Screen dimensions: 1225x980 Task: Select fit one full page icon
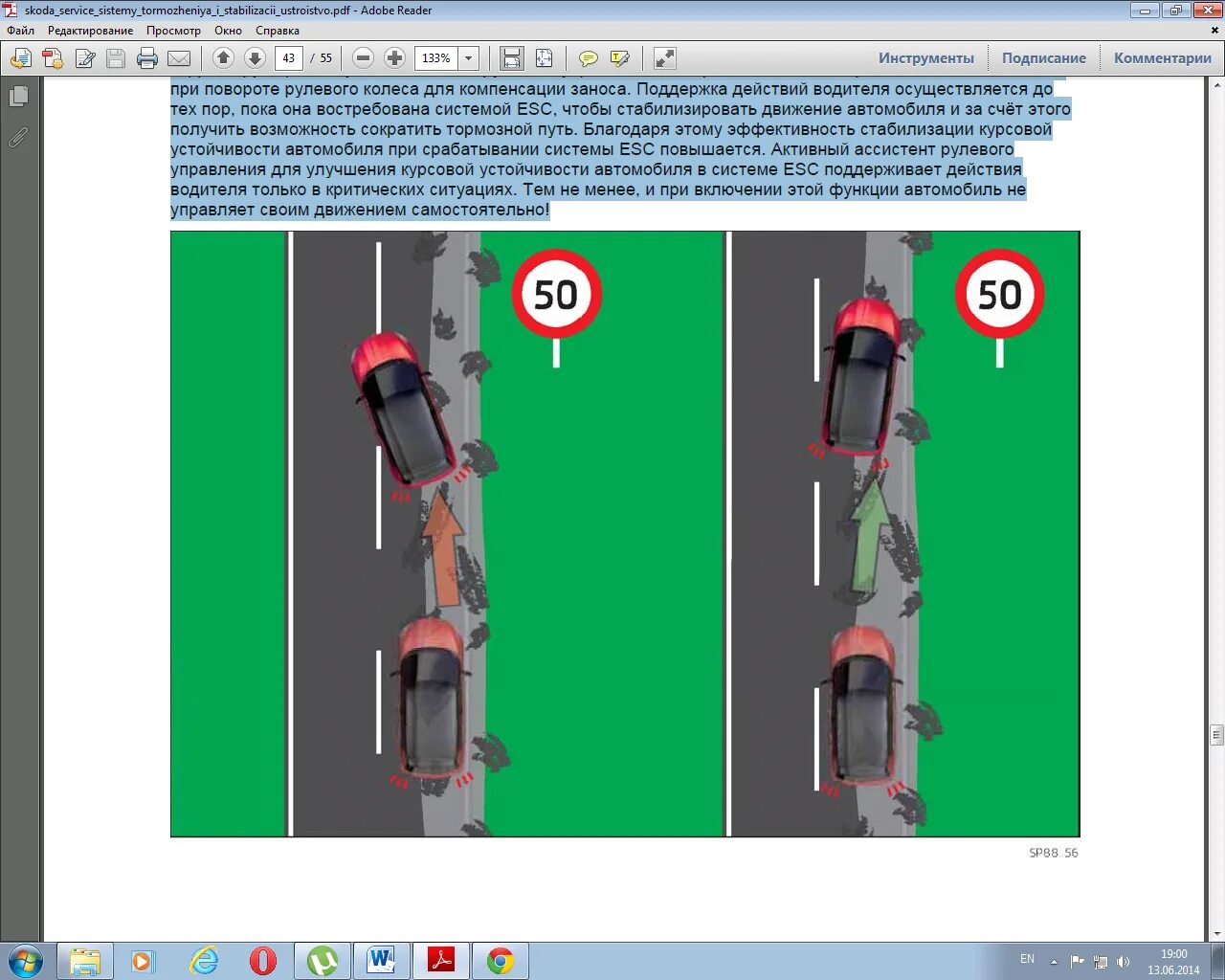[544, 58]
